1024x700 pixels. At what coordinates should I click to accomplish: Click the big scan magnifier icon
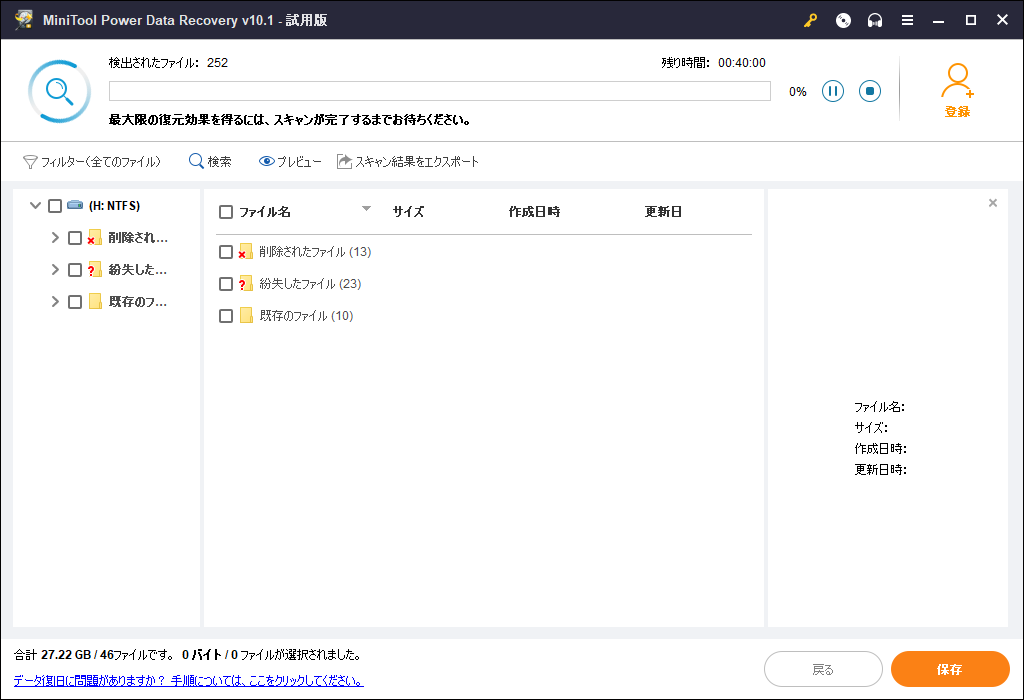tap(59, 90)
